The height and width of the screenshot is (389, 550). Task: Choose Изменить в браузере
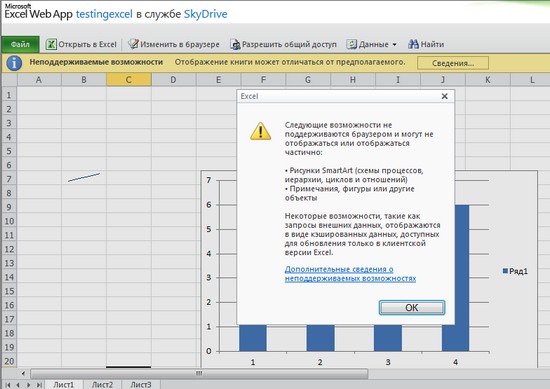pos(180,45)
